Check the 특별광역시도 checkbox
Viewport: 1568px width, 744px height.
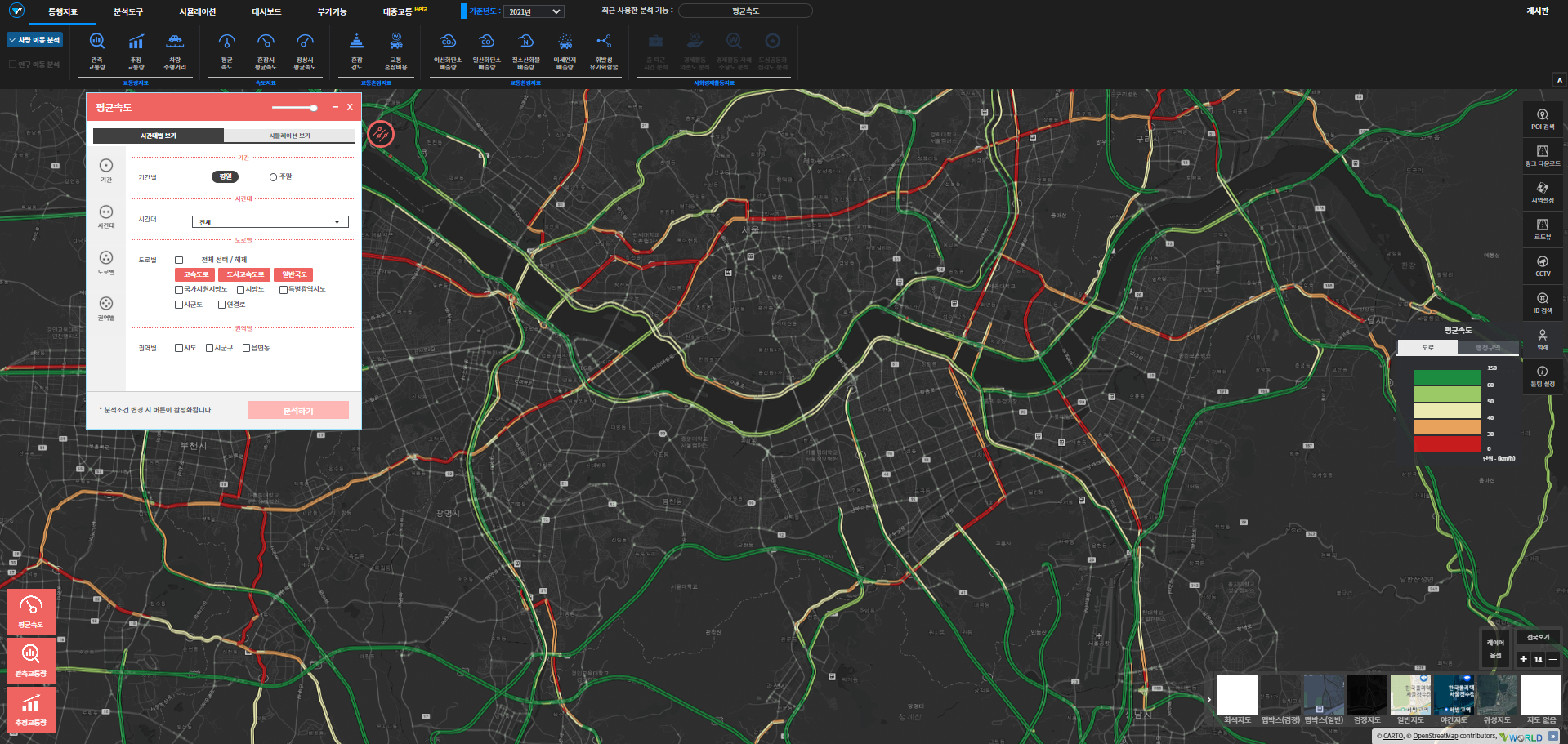284,289
